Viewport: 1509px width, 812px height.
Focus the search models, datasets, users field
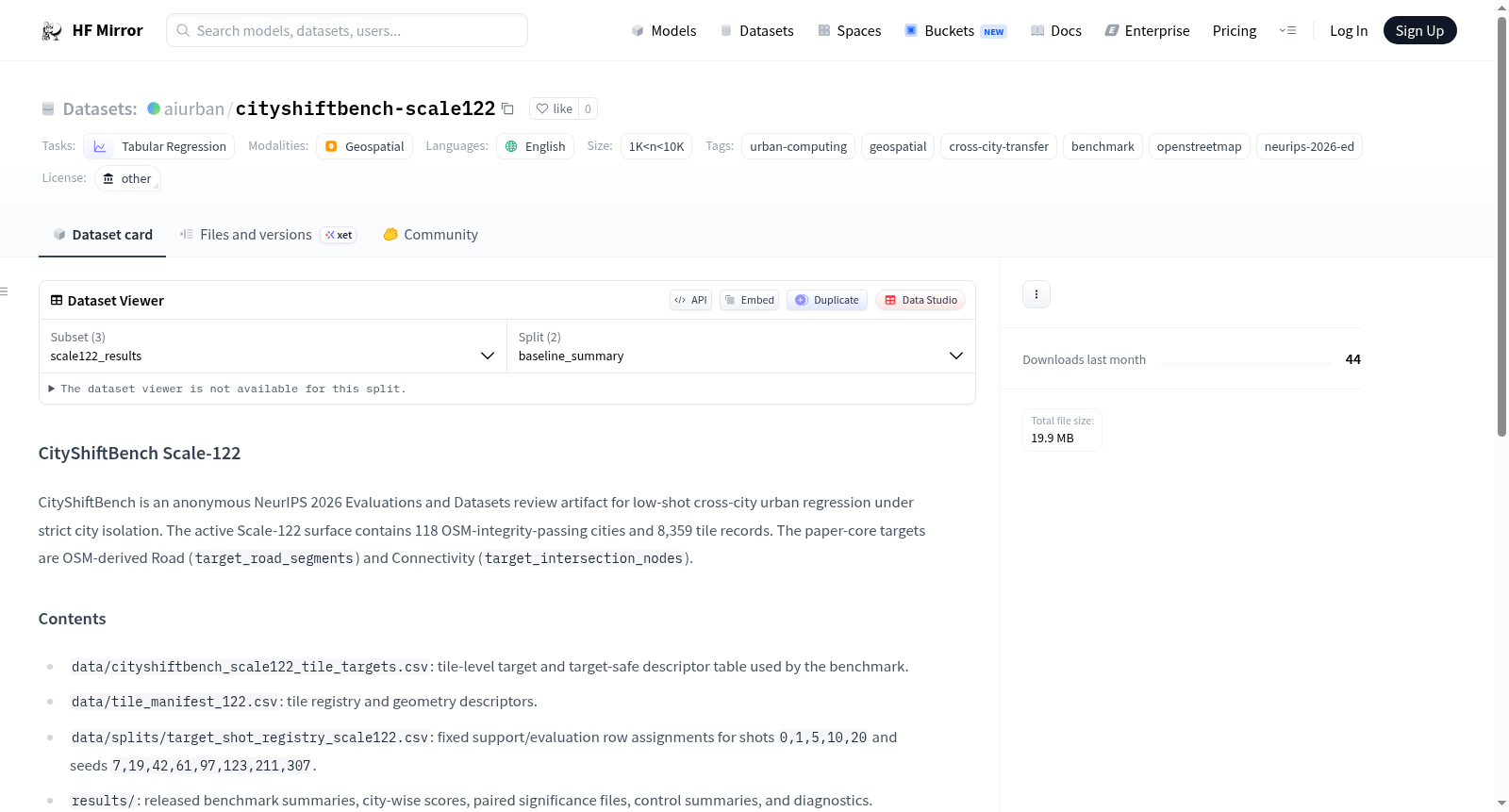click(x=347, y=30)
